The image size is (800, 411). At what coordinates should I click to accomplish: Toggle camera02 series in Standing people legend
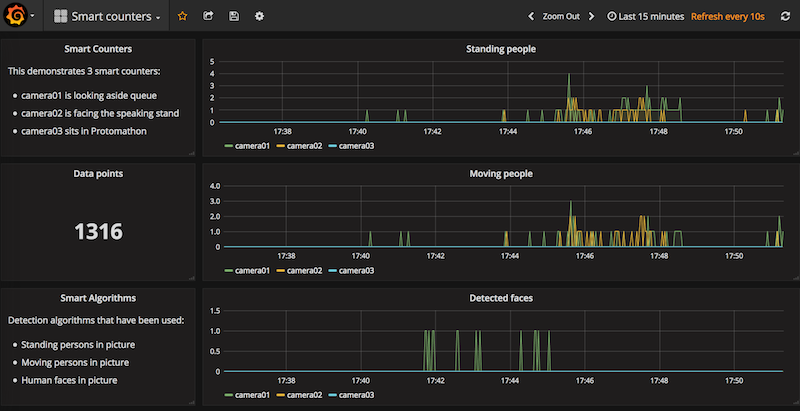[x=299, y=146]
